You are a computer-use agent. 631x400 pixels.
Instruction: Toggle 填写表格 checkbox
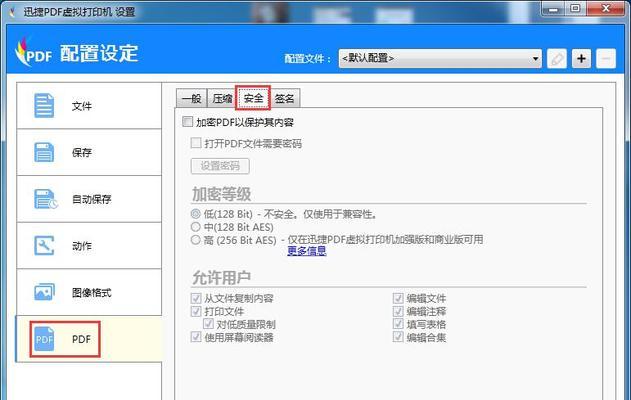pyautogui.click(x=398, y=324)
